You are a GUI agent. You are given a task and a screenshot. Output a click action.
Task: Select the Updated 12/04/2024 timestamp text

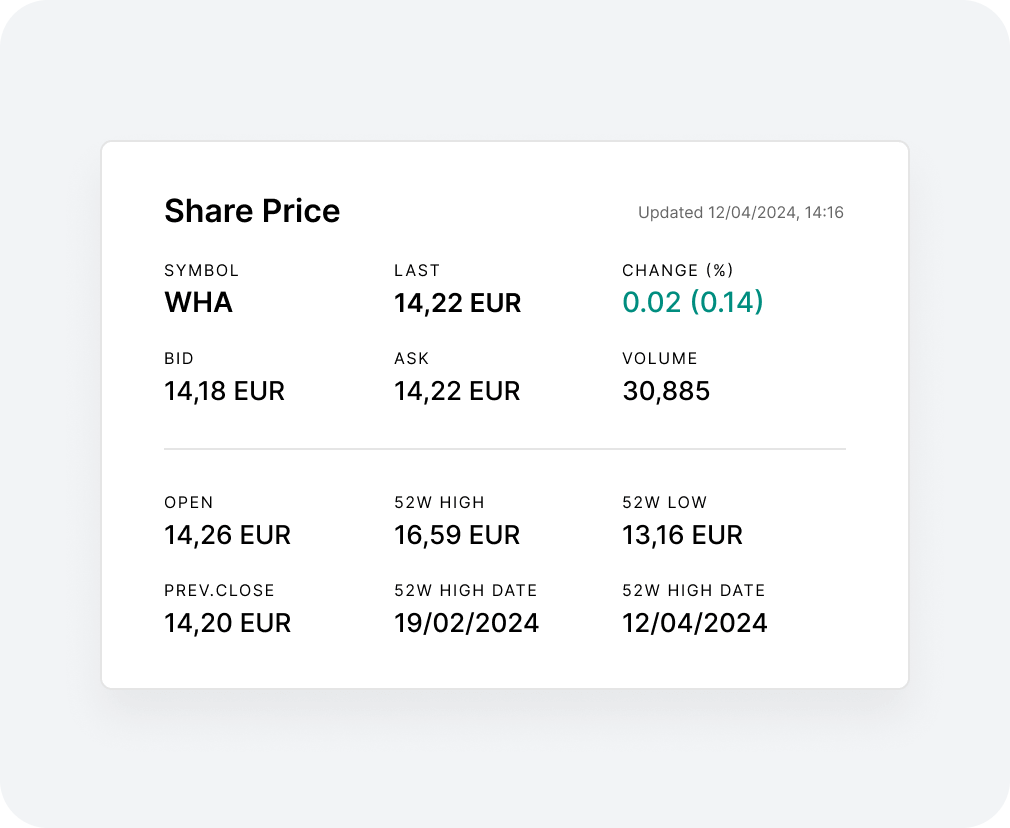click(741, 213)
